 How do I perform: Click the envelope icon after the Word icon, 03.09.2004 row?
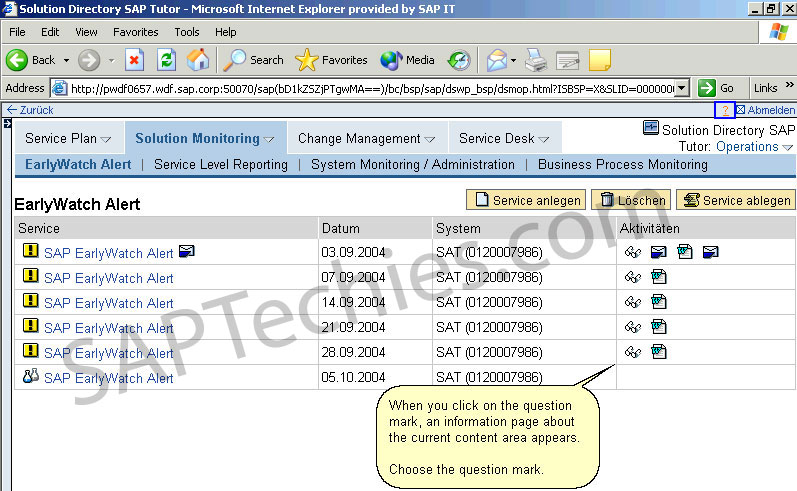point(711,252)
